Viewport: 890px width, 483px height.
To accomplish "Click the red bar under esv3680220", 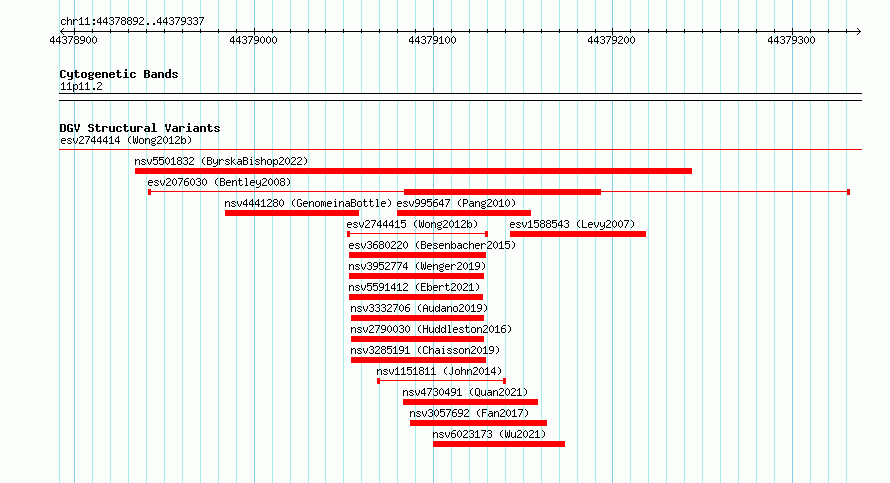I will coord(417,255).
